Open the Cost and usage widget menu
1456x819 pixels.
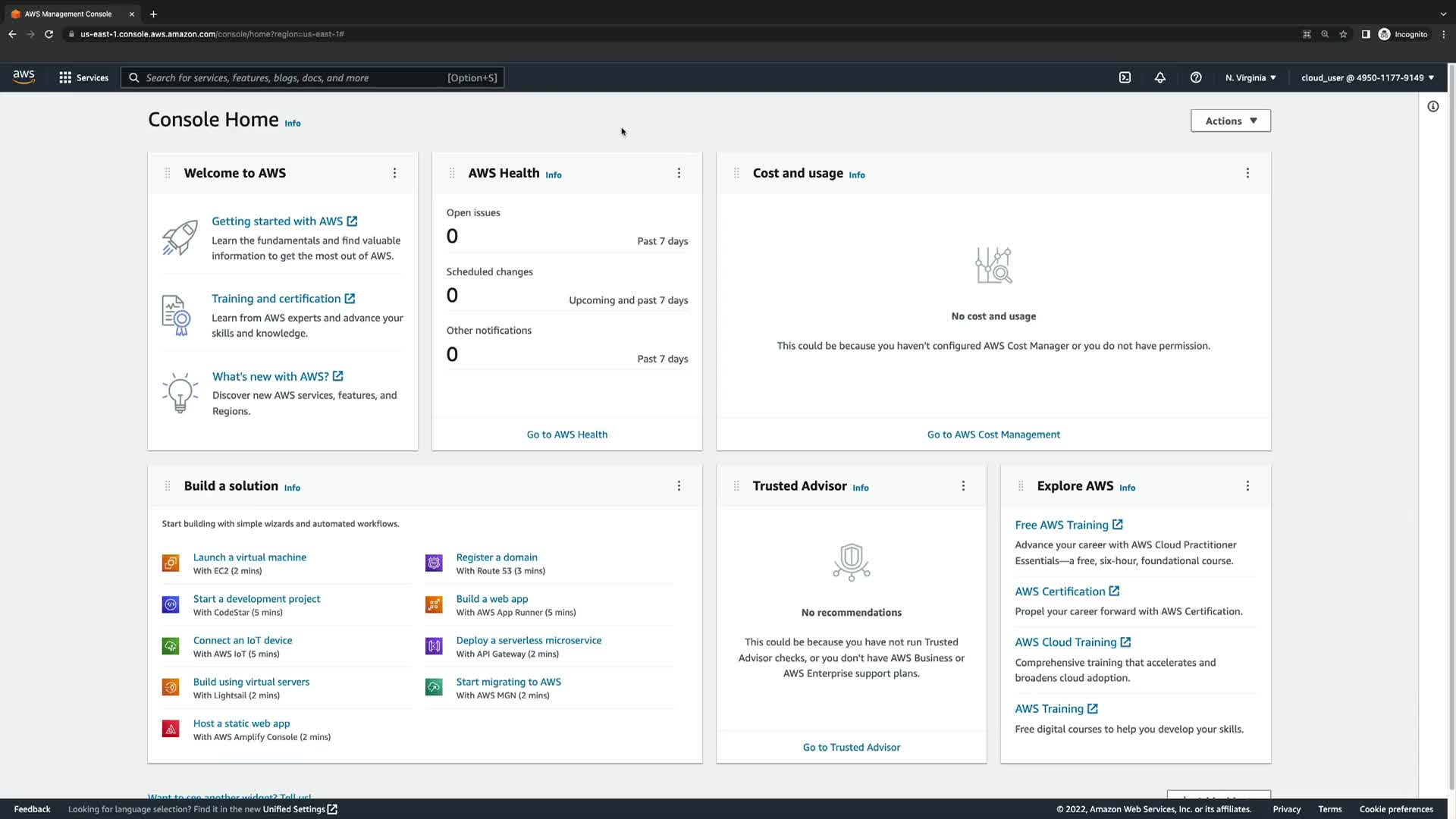coord(1247,173)
